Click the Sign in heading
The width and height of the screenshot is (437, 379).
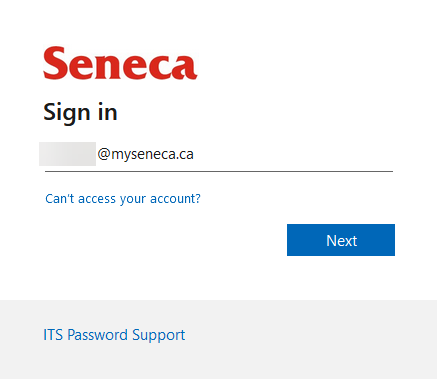click(x=80, y=112)
